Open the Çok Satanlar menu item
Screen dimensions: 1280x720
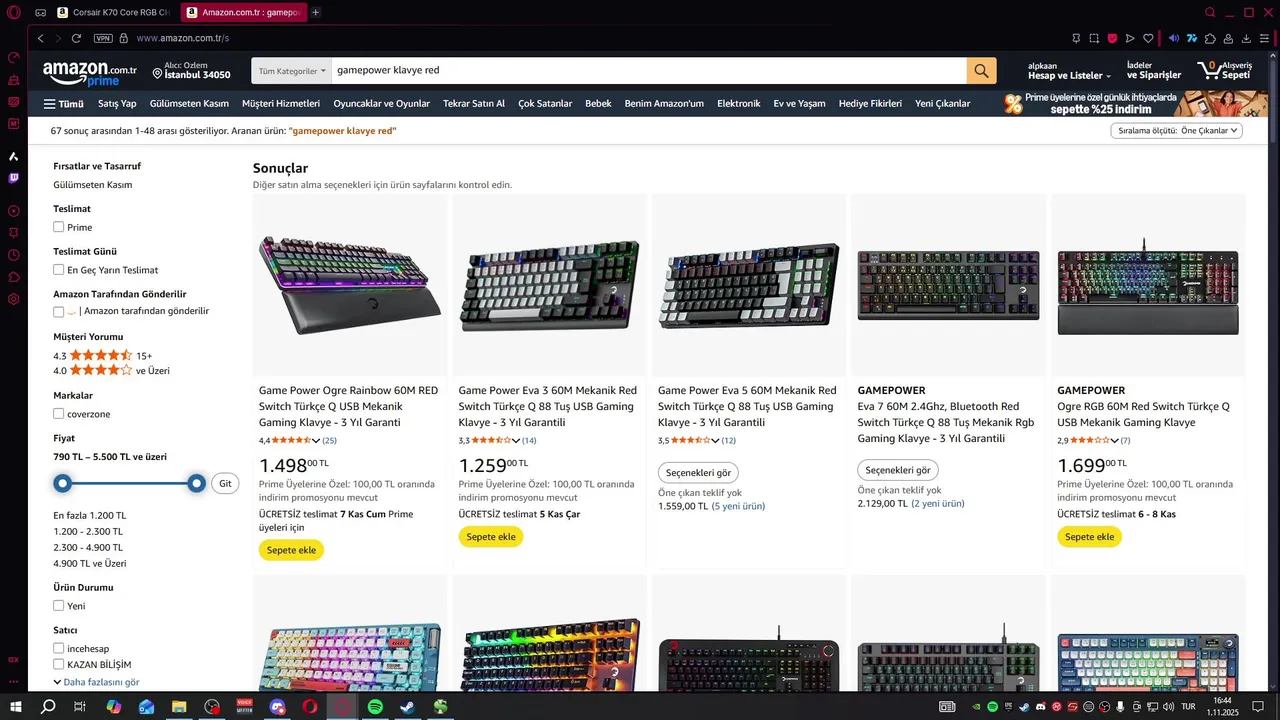click(545, 104)
